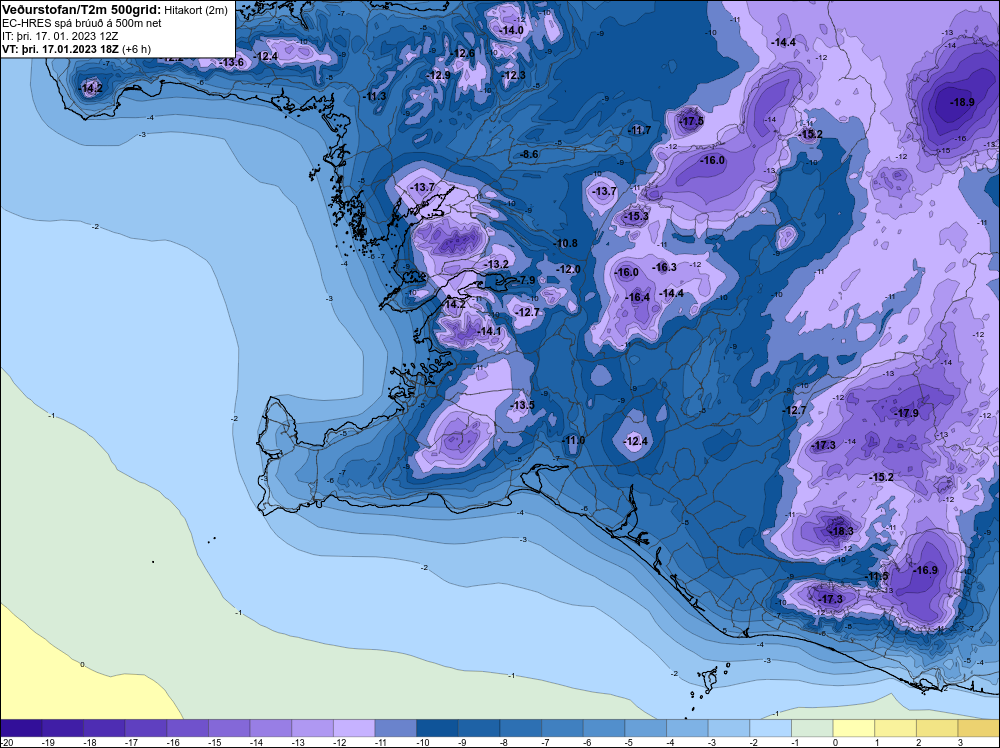Select the -16.3 temperature value
Screen dimensions: 1000x748
pyautogui.click(x=665, y=267)
